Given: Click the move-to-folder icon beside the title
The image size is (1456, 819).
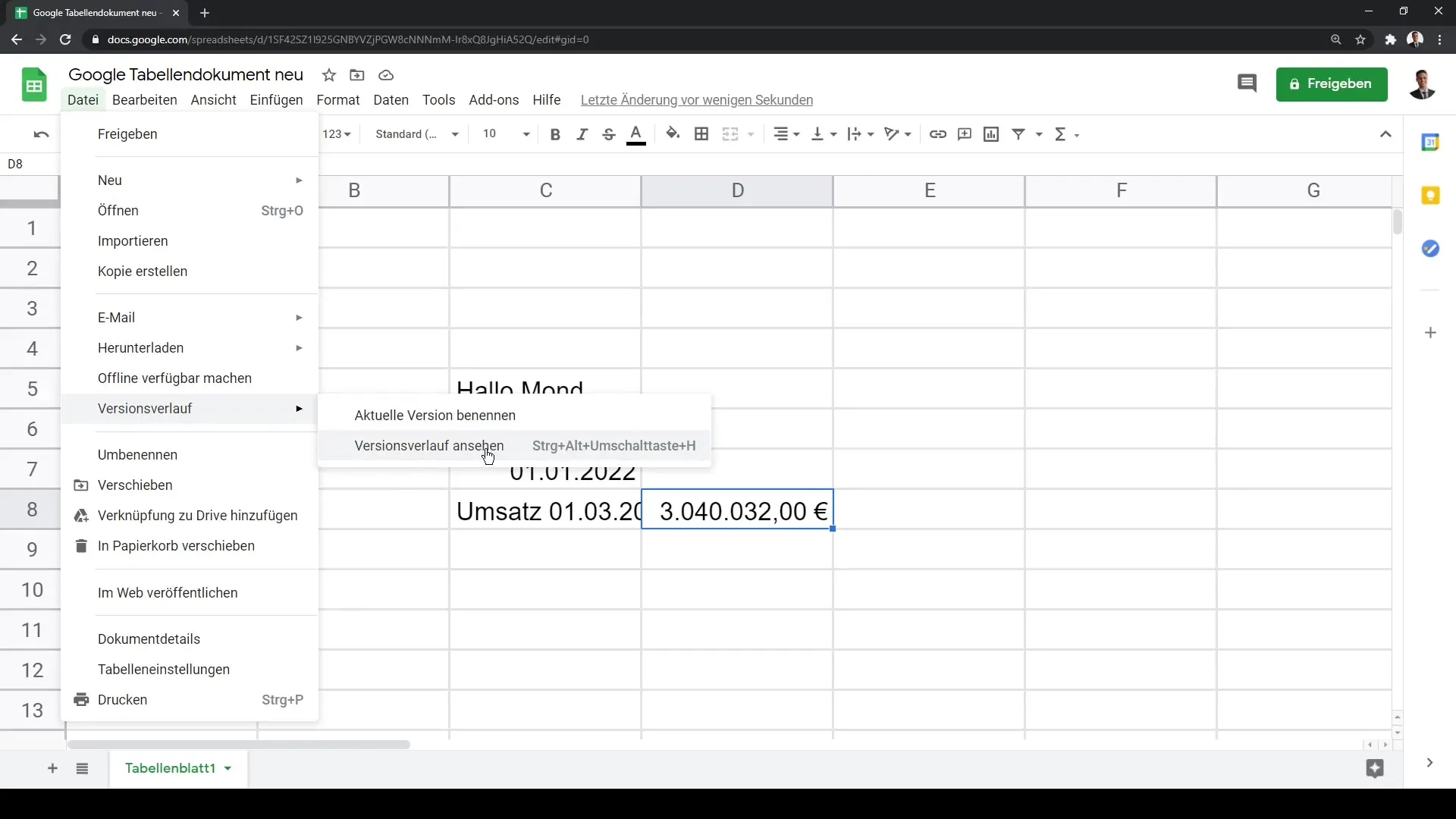Looking at the screenshot, I should [357, 75].
